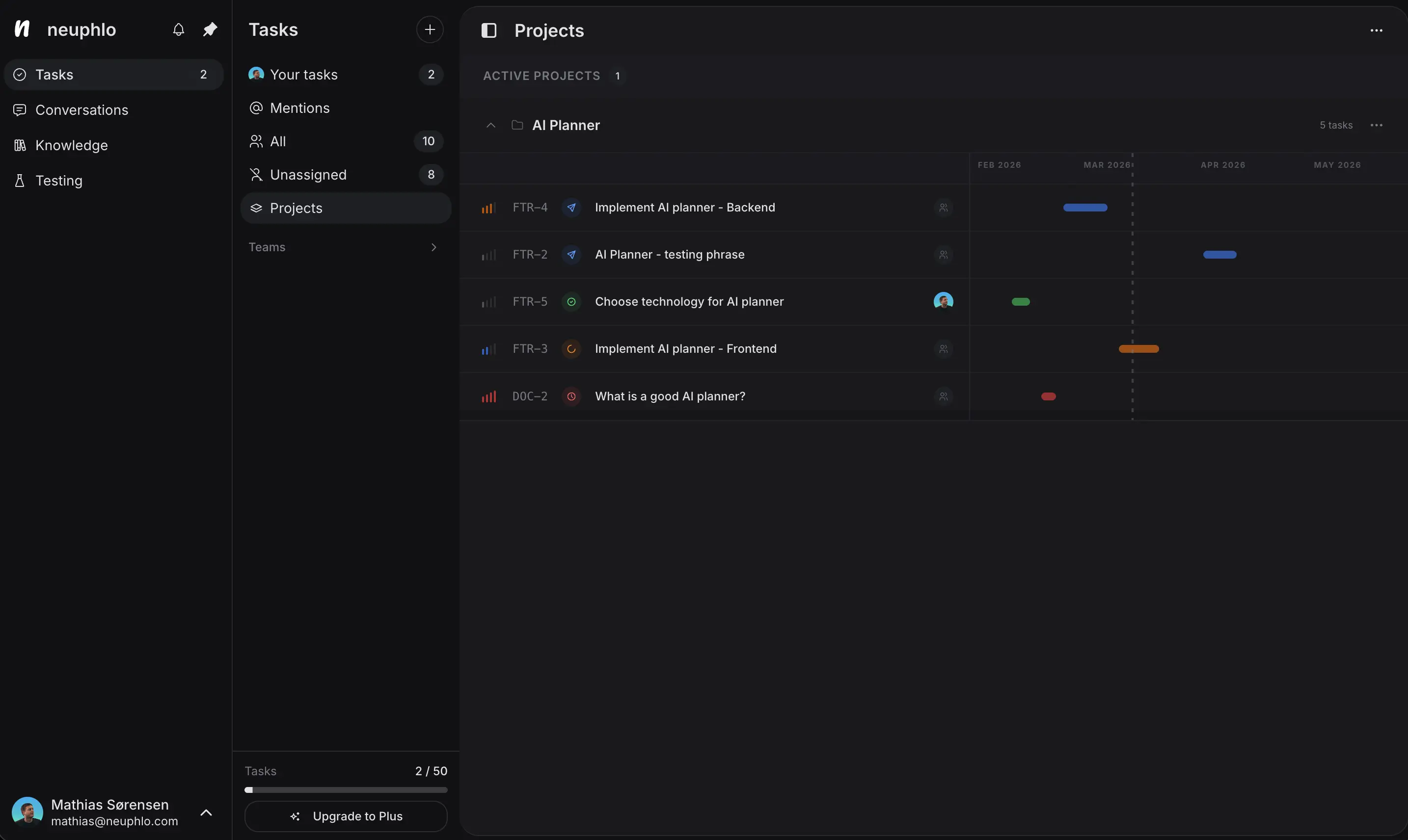Click the notification bell icon
Screen dimensions: 1408x840
(178, 29)
